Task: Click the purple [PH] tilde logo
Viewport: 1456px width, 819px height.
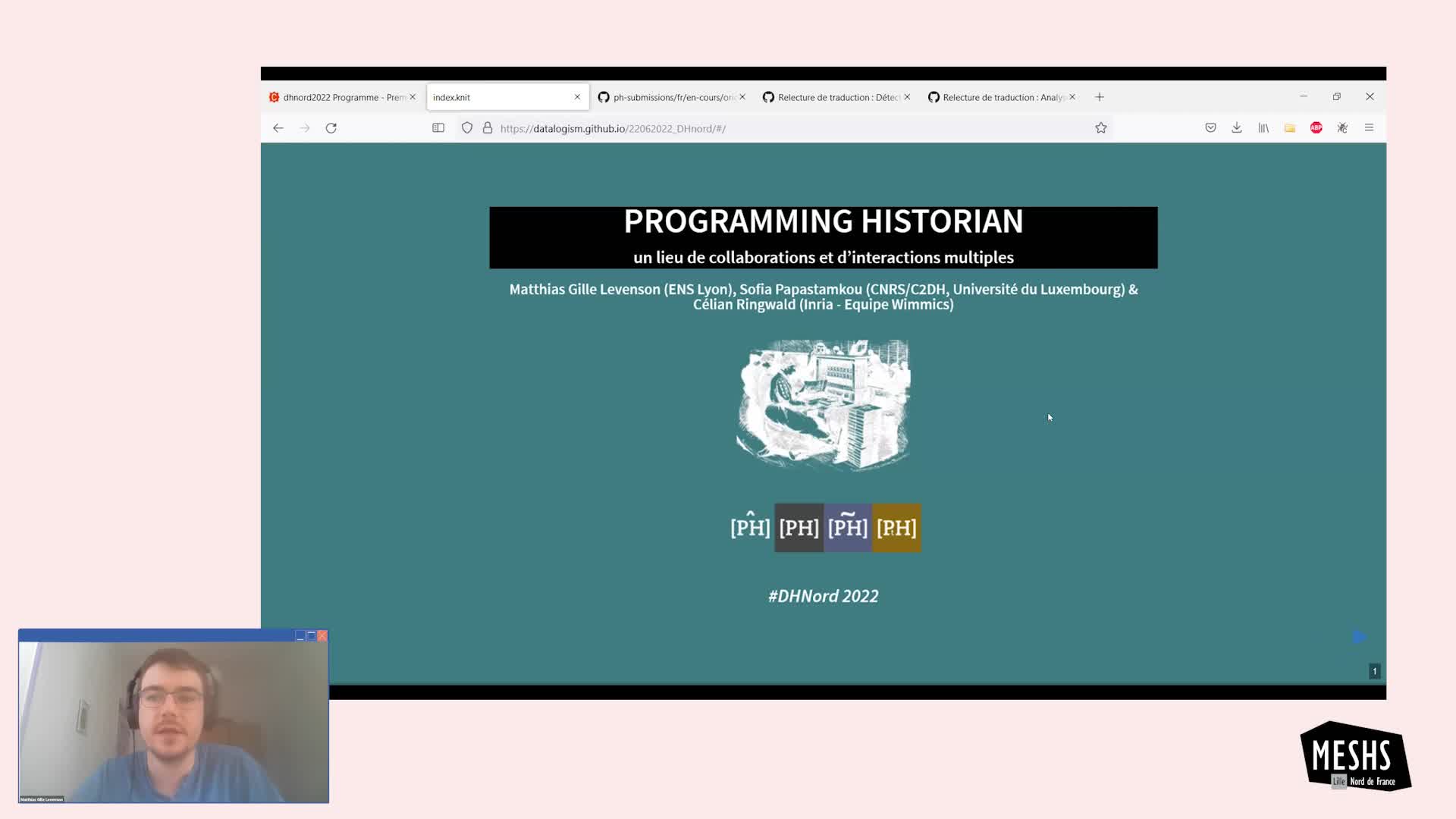Action: pos(848,527)
